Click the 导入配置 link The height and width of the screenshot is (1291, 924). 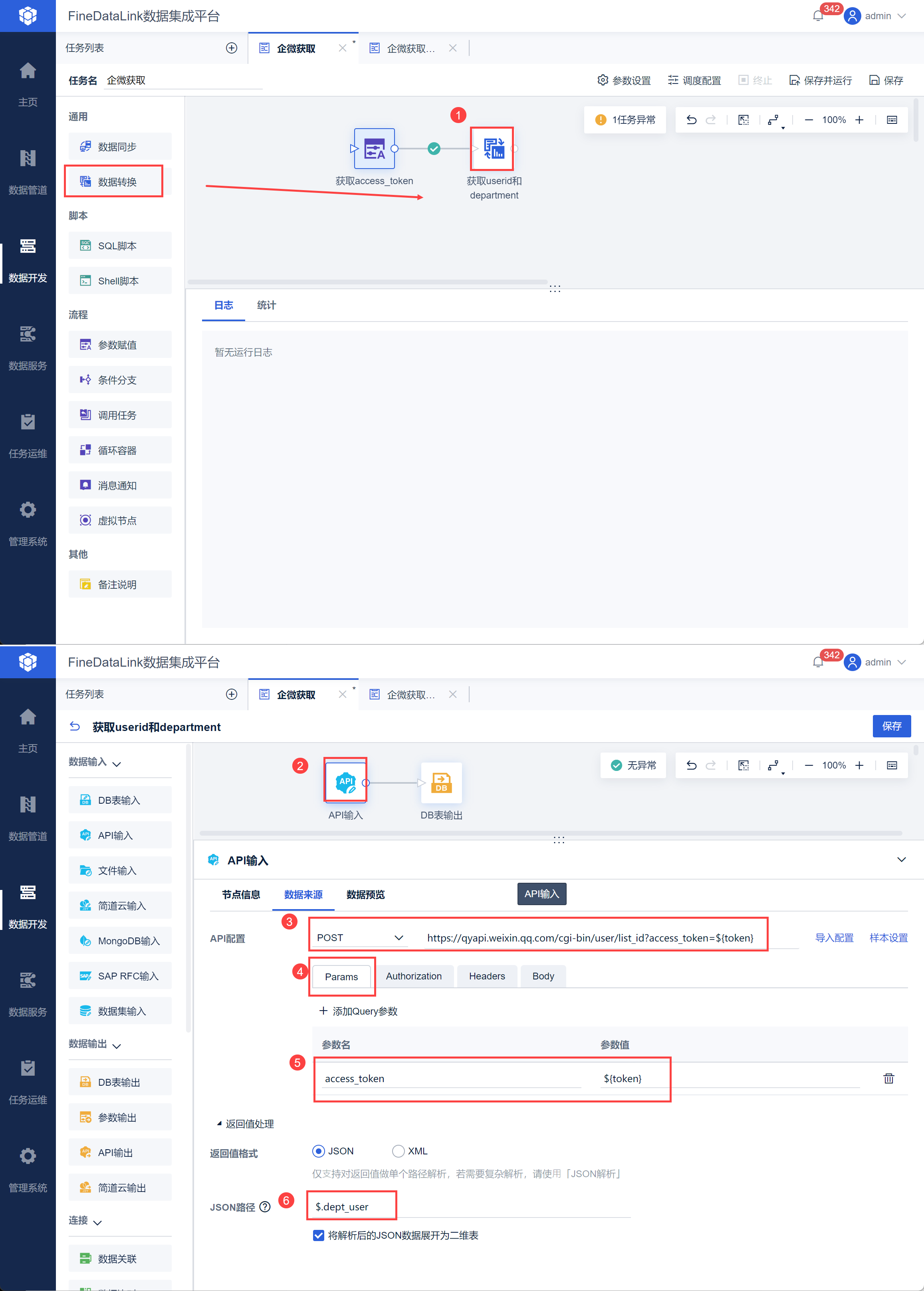[x=834, y=937]
